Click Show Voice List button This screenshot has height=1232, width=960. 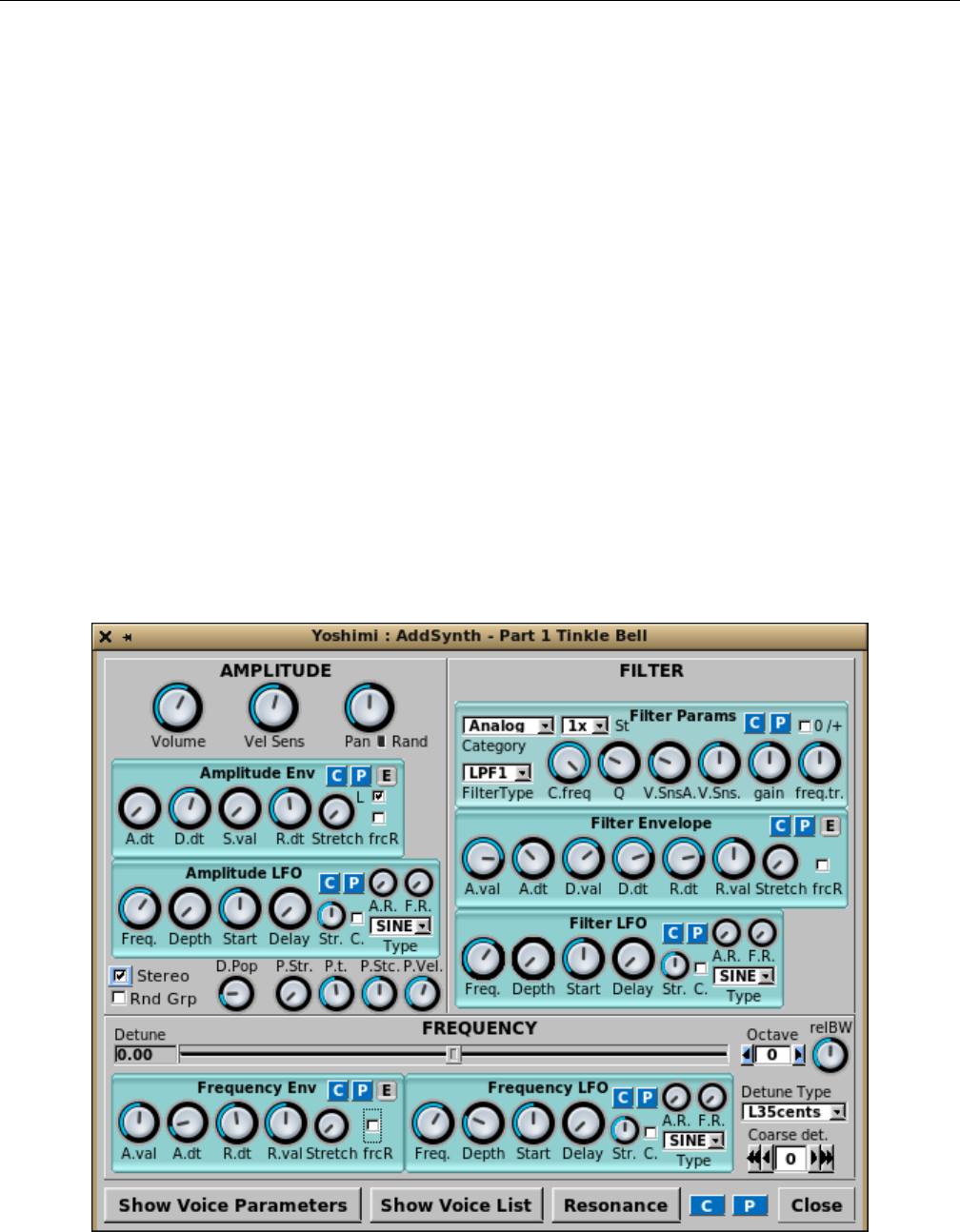(x=456, y=1205)
